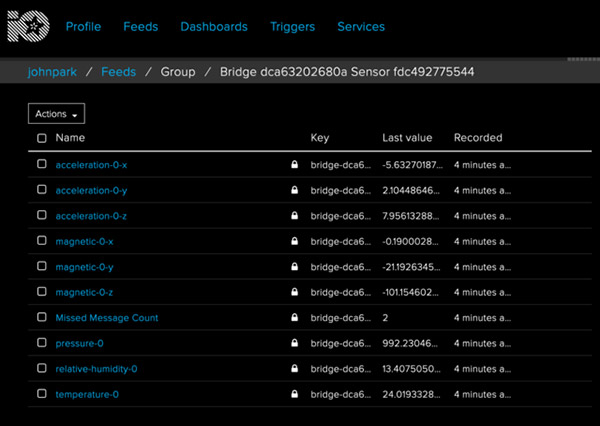The width and height of the screenshot is (600, 426).
Task: Click the Adafruit IO logo icon
Action: [27, 27]
